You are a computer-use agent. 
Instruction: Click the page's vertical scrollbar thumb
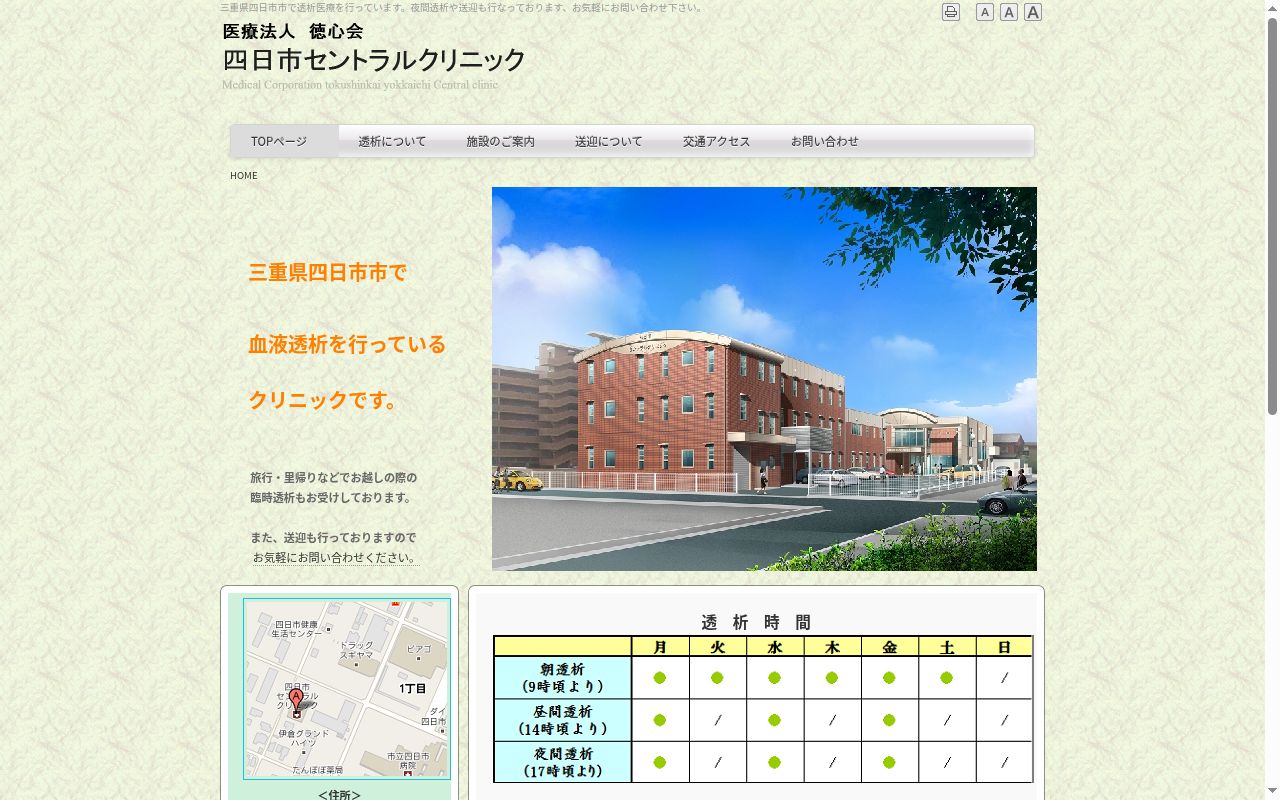pyautogui.click(x=1272, y=215)
